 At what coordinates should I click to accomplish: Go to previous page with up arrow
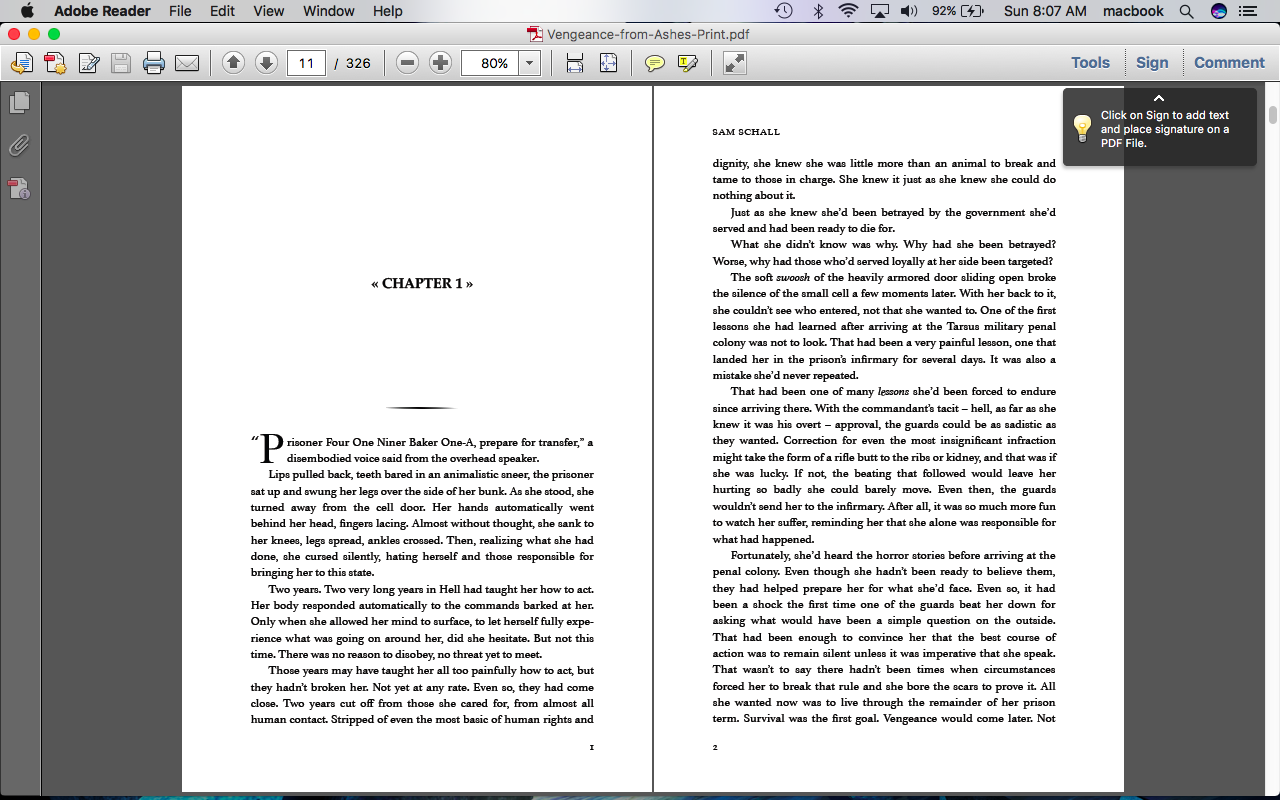tap(233, 63)
